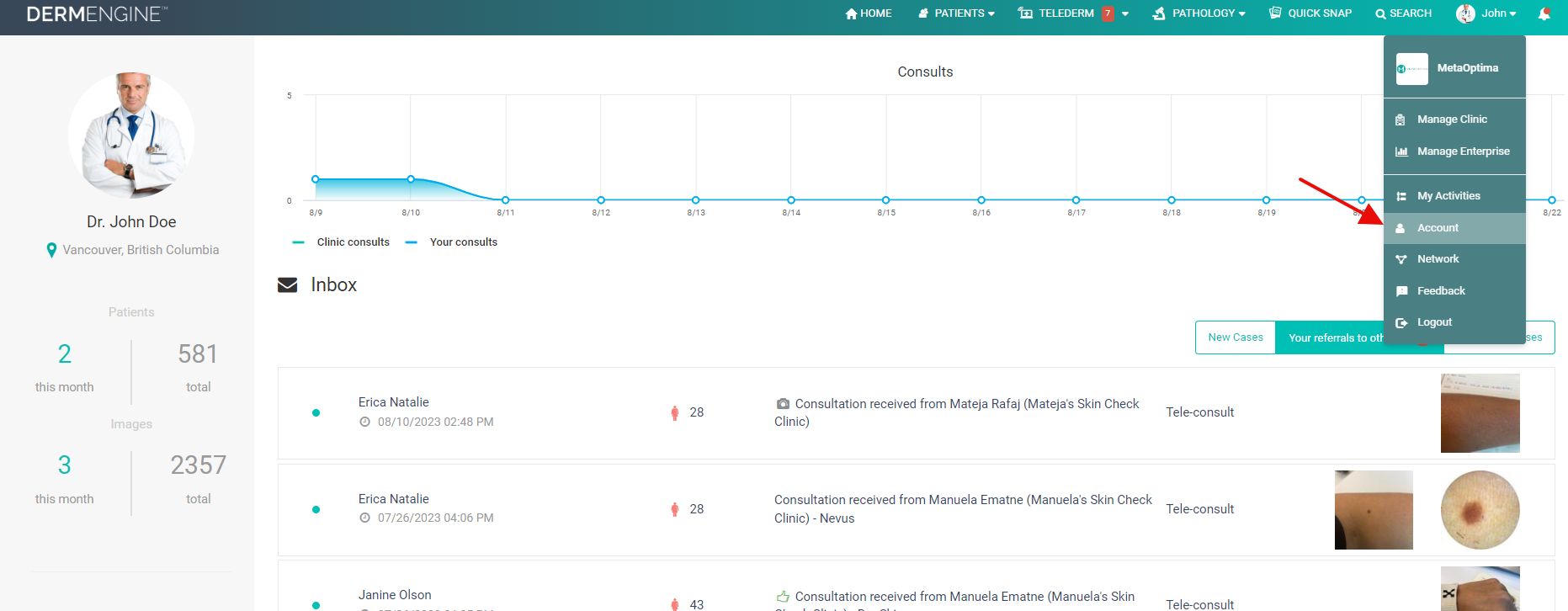Click female icon beside age 28, 07/26 row
1568x611 pixels.
tap(674, 510)
